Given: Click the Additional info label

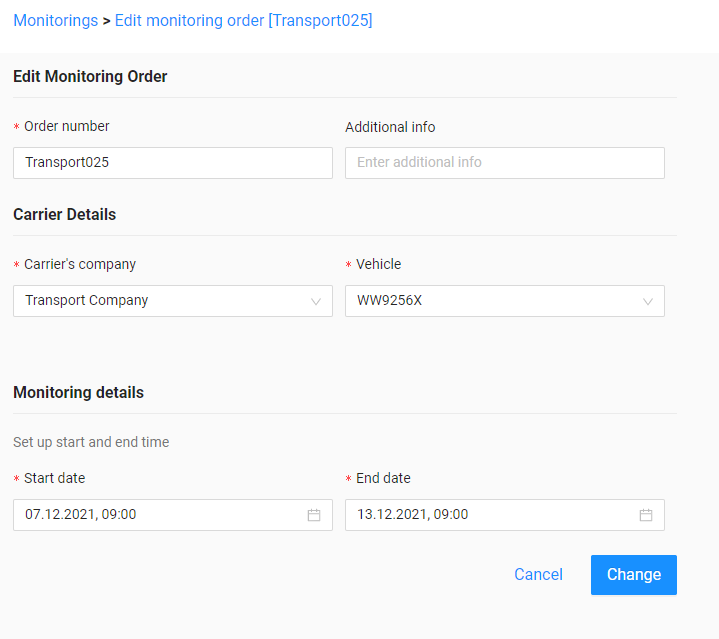Looking at the screenshot, I should tap(390, 127).
